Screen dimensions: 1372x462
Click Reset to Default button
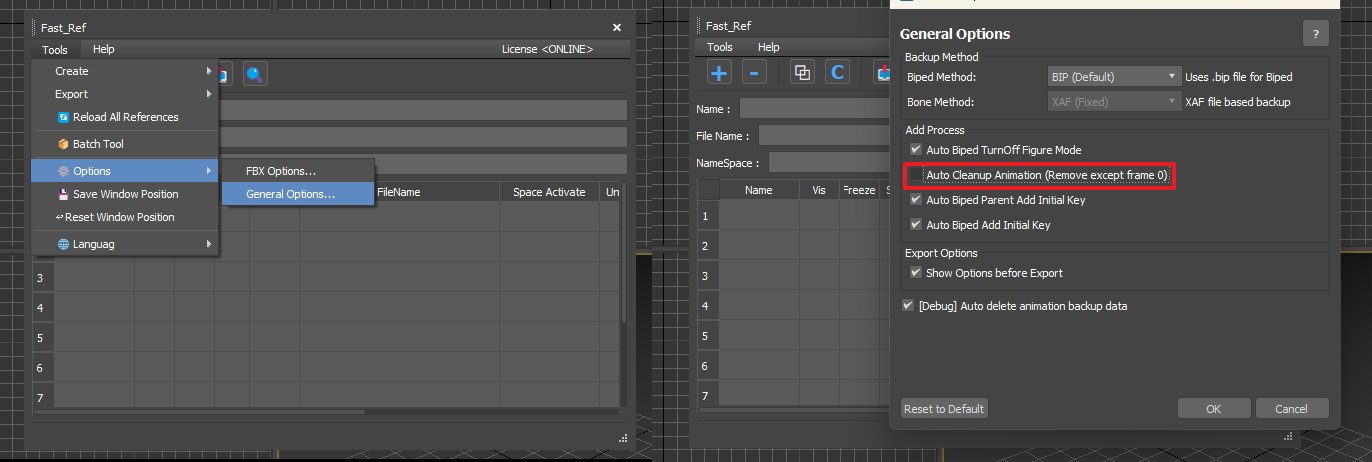944,408
